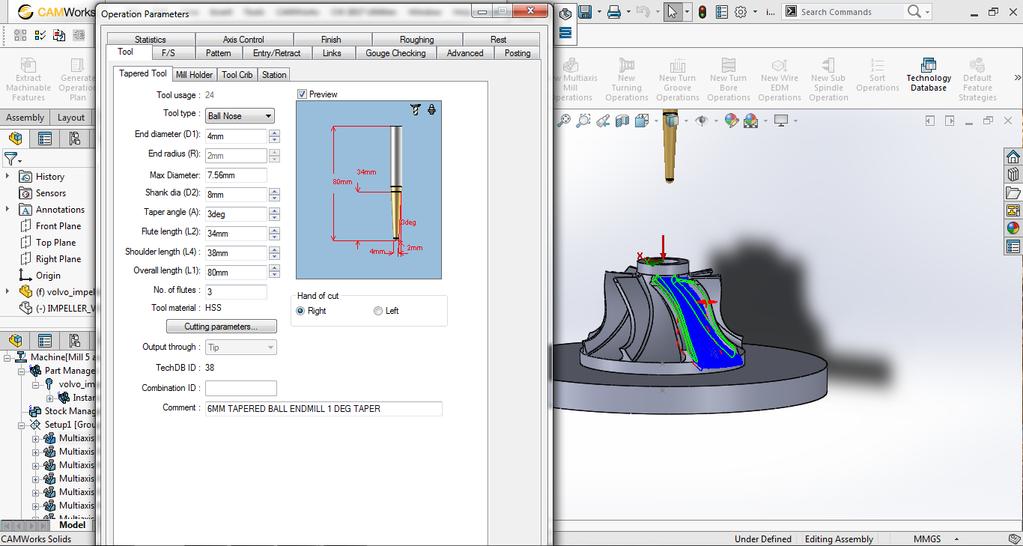Click the Max Diameter field
This screenshot has height=546, width=1023.
click(236, 175)
